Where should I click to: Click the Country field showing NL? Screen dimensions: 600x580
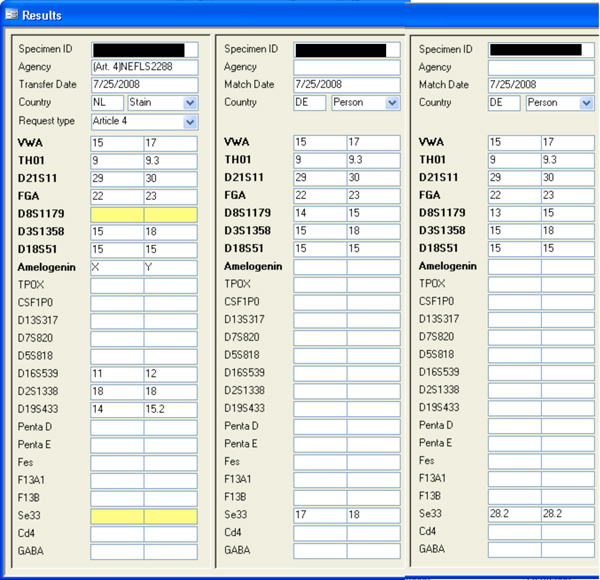pyautogui.click(x=107, y=102)
